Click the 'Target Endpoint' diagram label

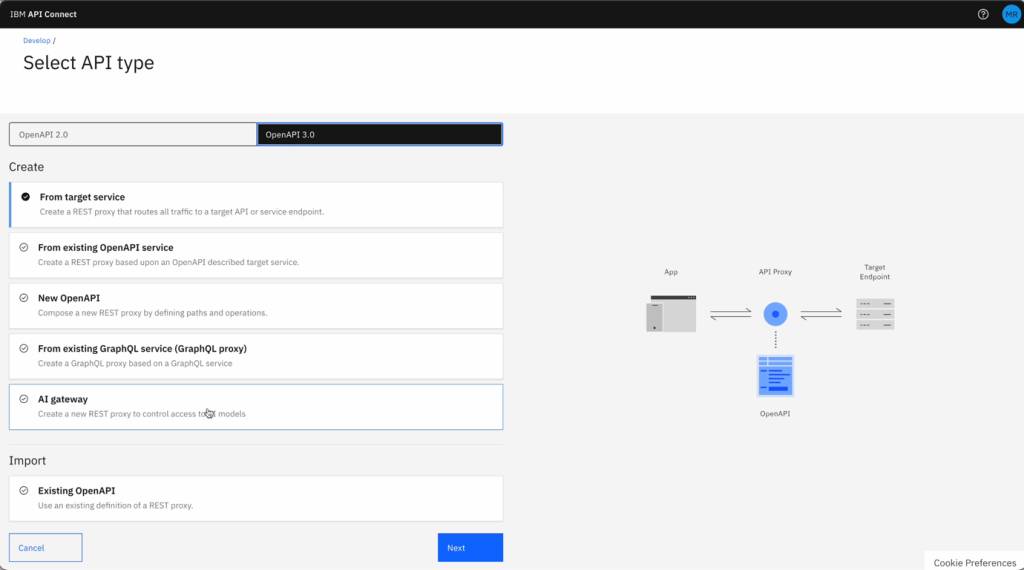pos(874,272)
